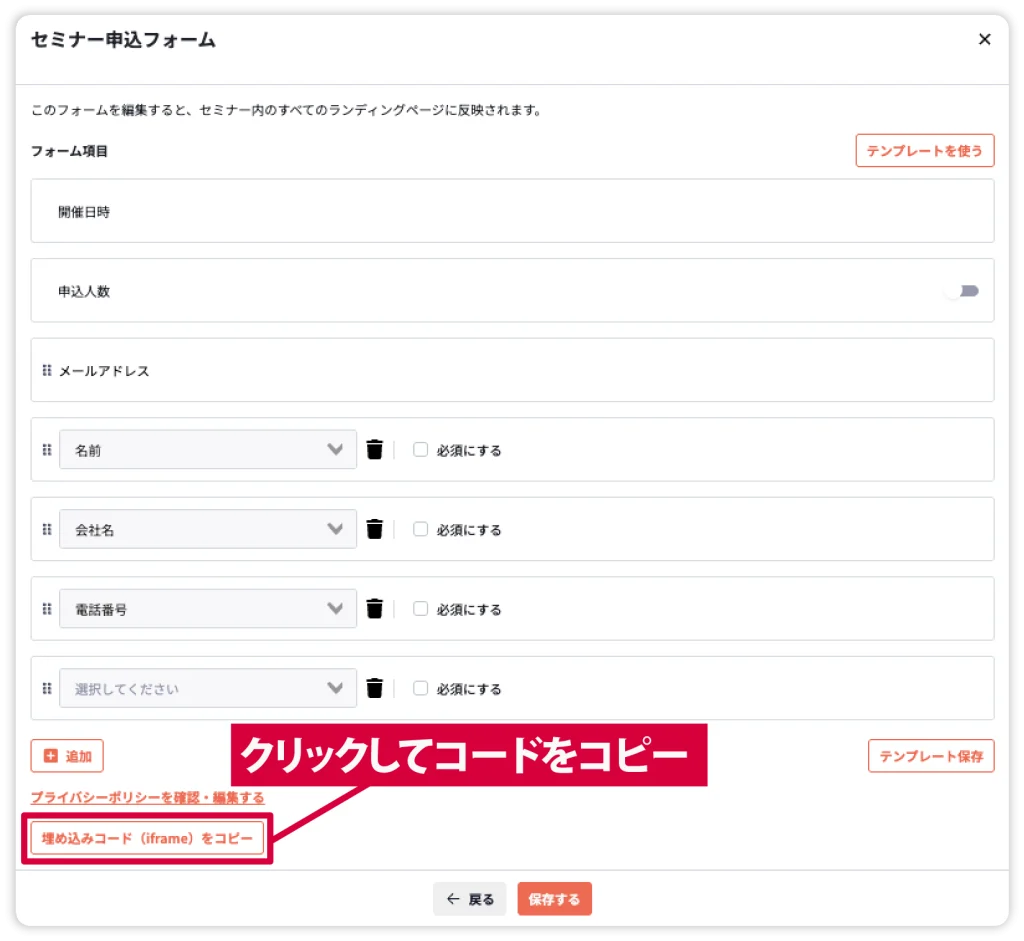Viewport: 1024px width, 941px height.
Task: Delete the 名前 field with trash icon
Action: point(375,450)
